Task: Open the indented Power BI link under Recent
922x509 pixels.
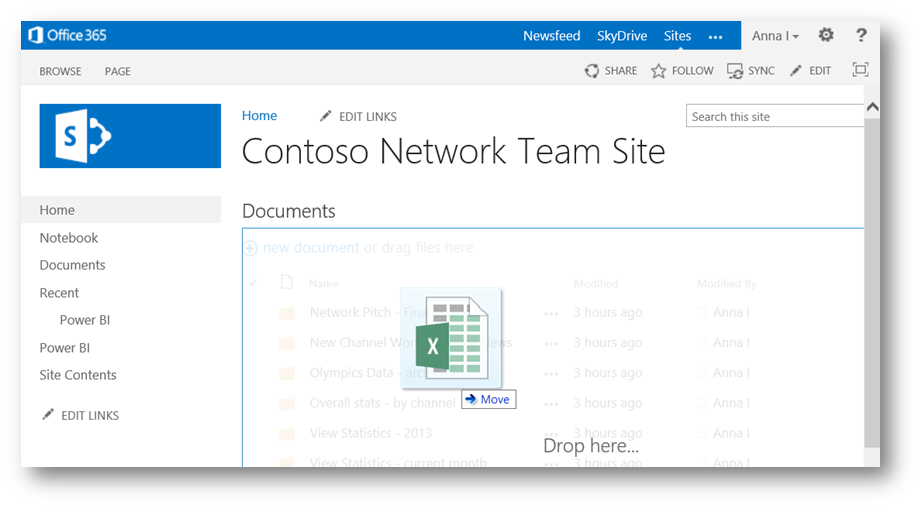Action: click(85, 320)
